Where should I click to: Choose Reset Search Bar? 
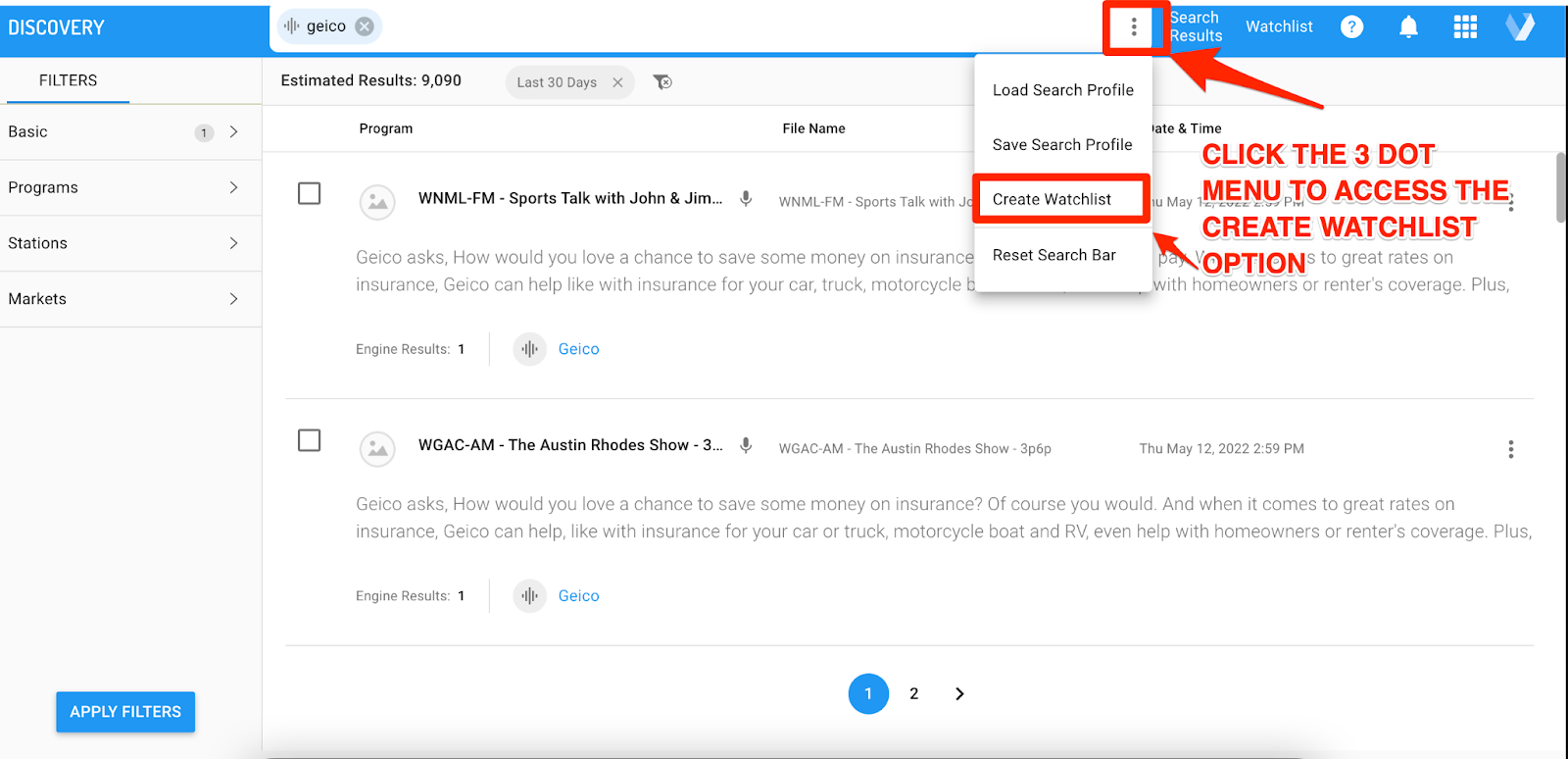click(1062, 255)
